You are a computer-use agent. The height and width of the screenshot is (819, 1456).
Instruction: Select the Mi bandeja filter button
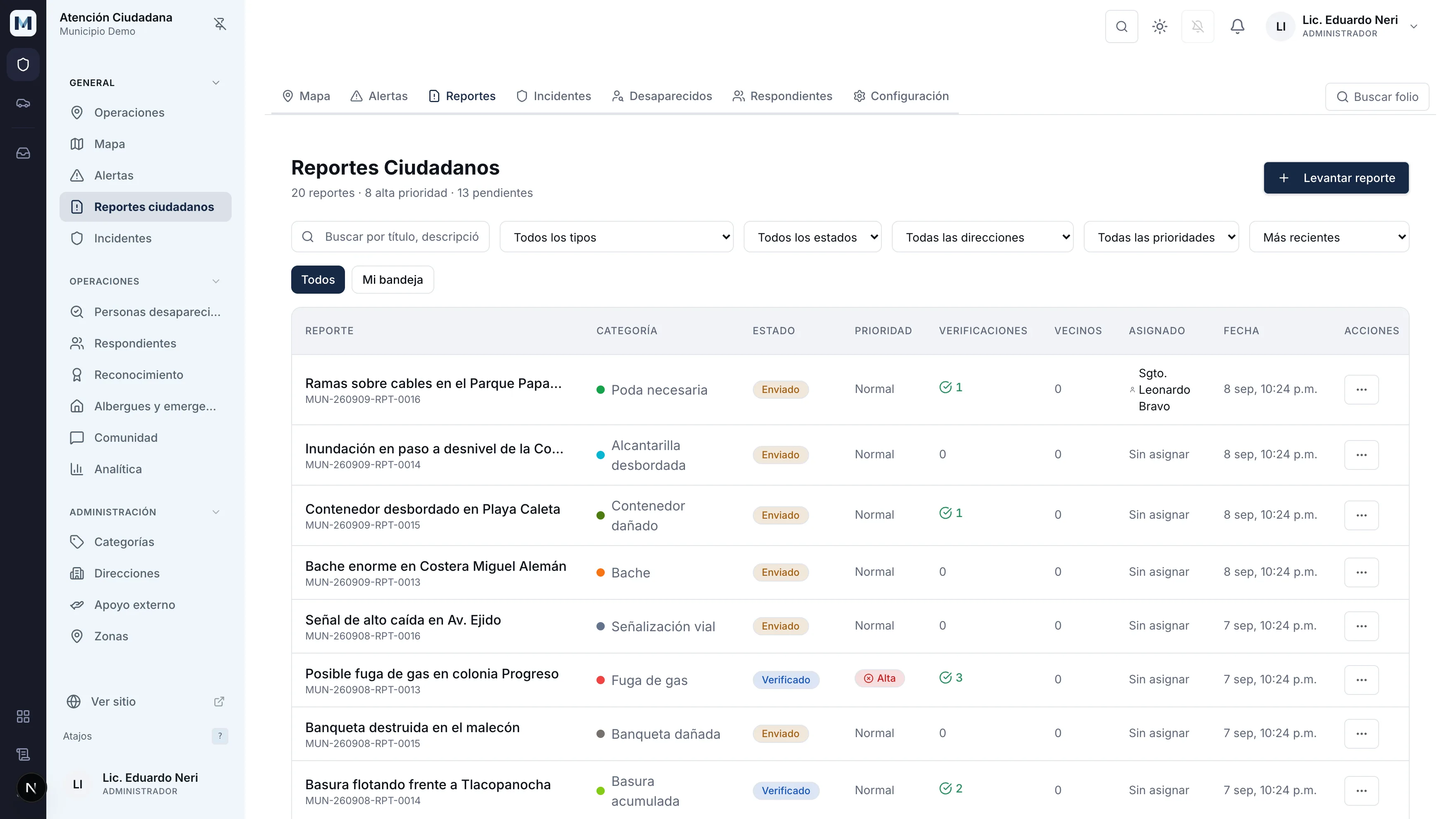tap(393, 280)
